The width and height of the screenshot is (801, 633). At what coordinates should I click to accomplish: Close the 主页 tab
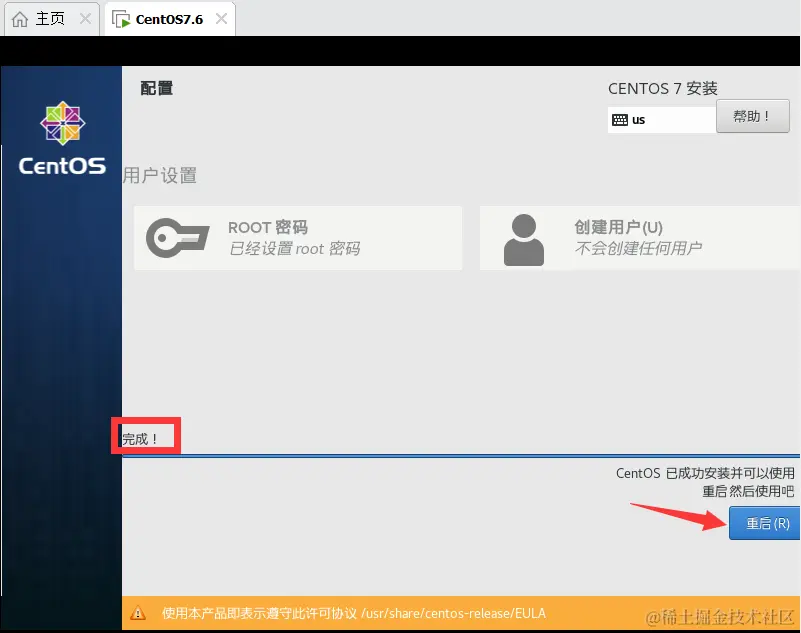click(x=85, y=19)
